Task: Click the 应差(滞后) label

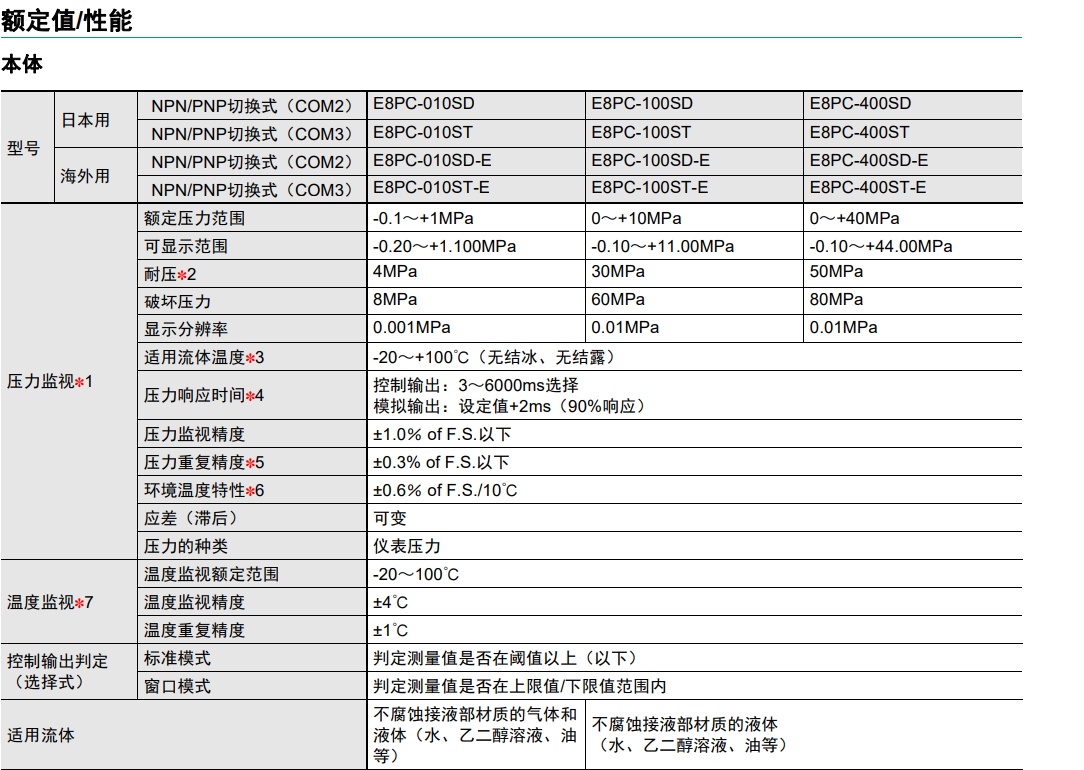Action: coord(191,518)
